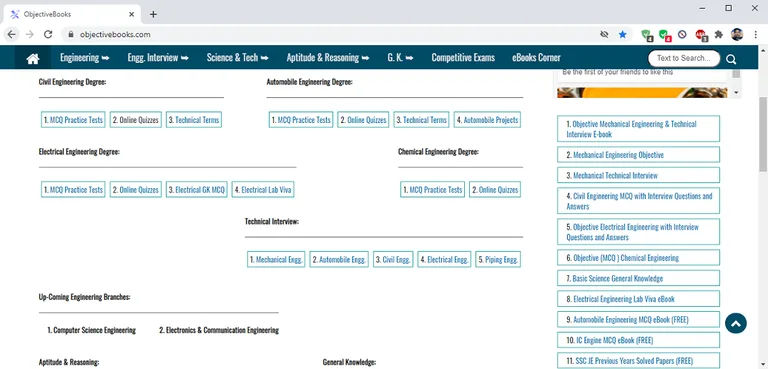This screenshot has height=369, width=768.
Task: Click the browser forward arrow
Action: point(29,34)
